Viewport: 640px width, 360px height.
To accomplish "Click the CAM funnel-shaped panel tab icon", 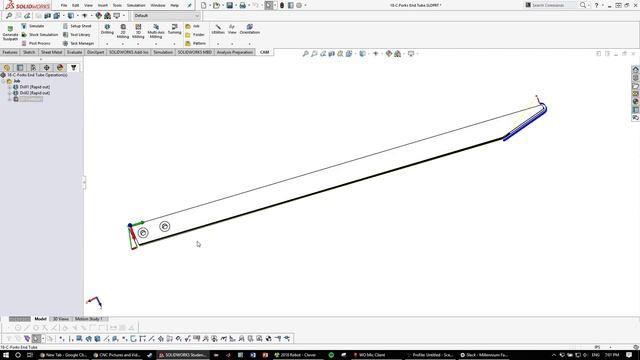I will pyautogui.click(x=73, y=68).
